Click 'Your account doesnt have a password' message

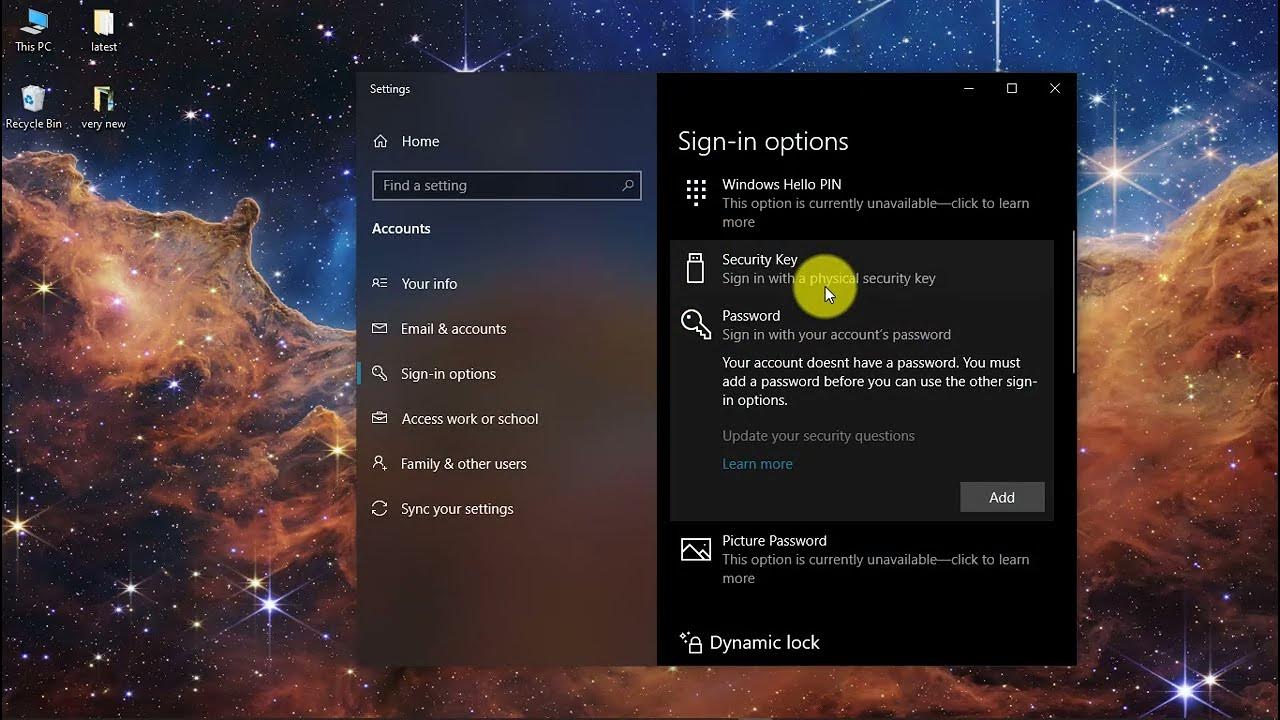(880, 381)
